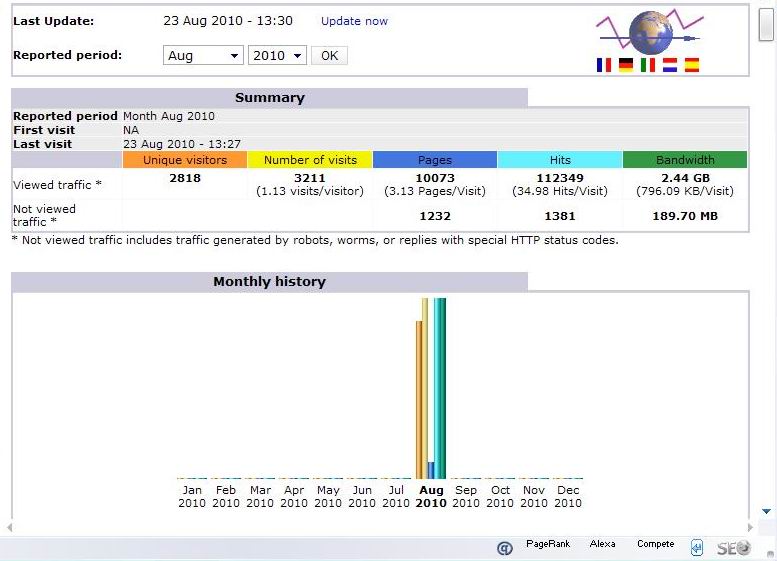Click the Last Update time 23 Aug 2010 - 13:30

(x=228, y=21)
